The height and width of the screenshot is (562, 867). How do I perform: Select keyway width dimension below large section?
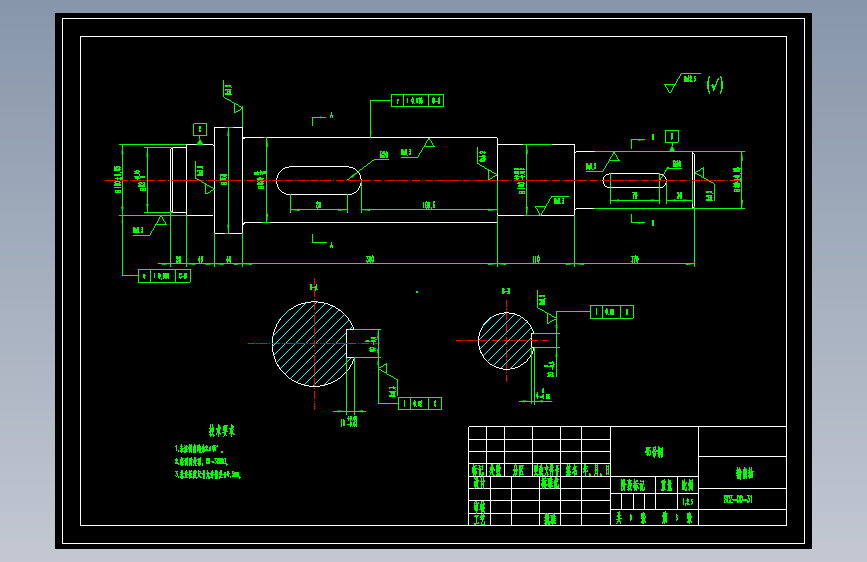[x=349, y=422]
